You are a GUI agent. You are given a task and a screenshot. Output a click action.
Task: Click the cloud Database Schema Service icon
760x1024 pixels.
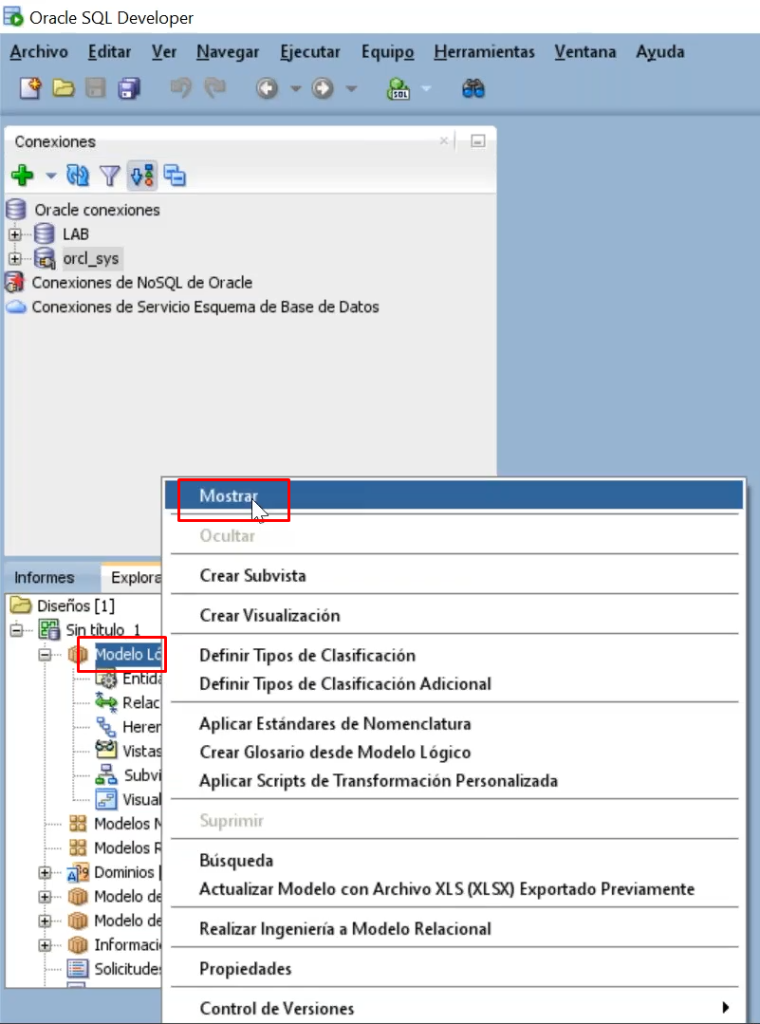tap(16, 306)
